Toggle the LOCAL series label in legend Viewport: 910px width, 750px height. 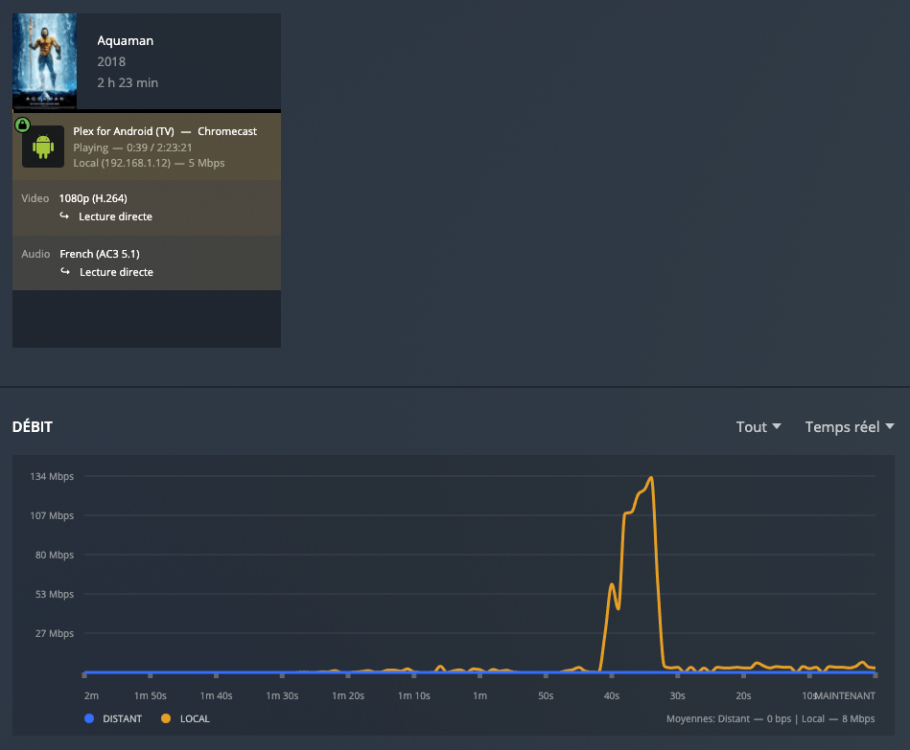pyautogui.click(x=194, y=718)
